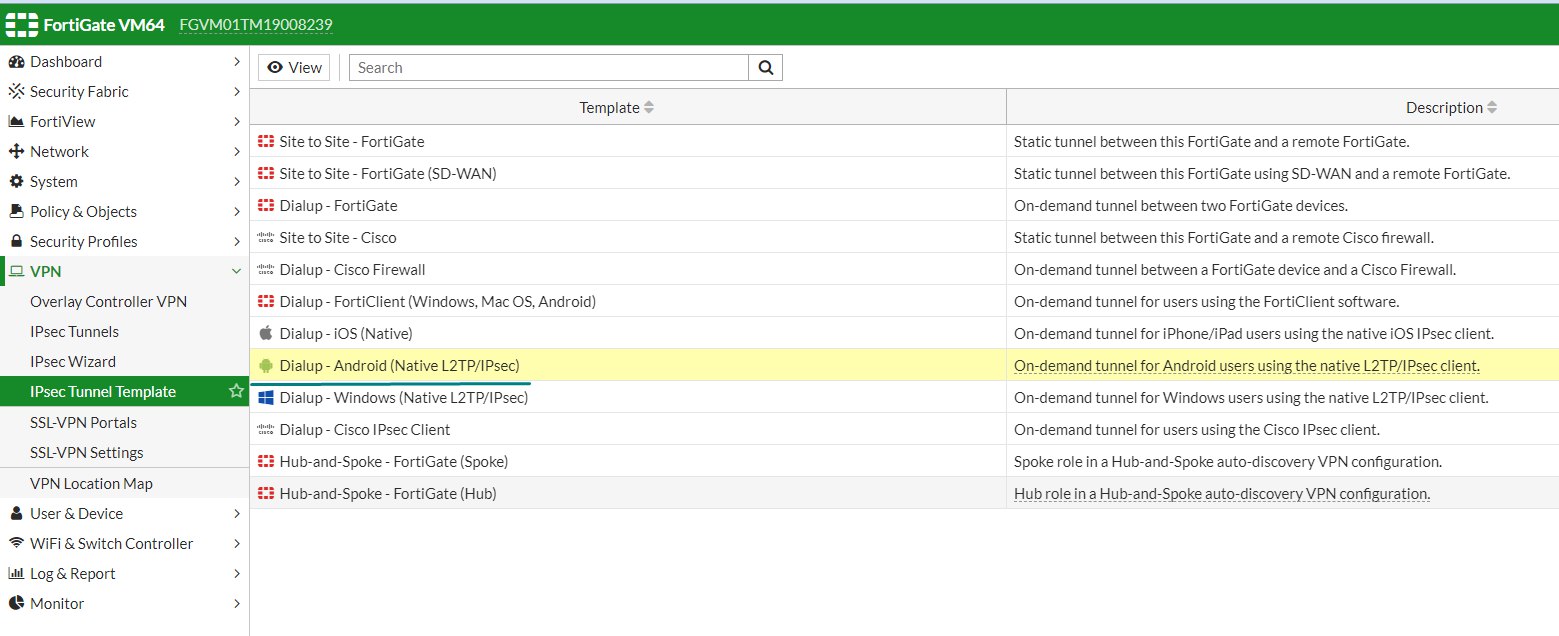Image resolution: width=1559 pixels, height=636 pixels.
Task: Toggle favorite star on IPsec Tunnel Template
Action: [236, 391]
